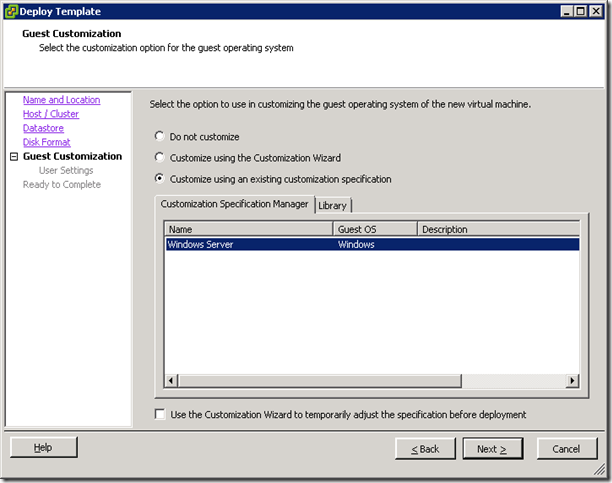The image size is (612, 483).
Task: Cancel the Deploy Template wizard
Action: pos(567,449)
